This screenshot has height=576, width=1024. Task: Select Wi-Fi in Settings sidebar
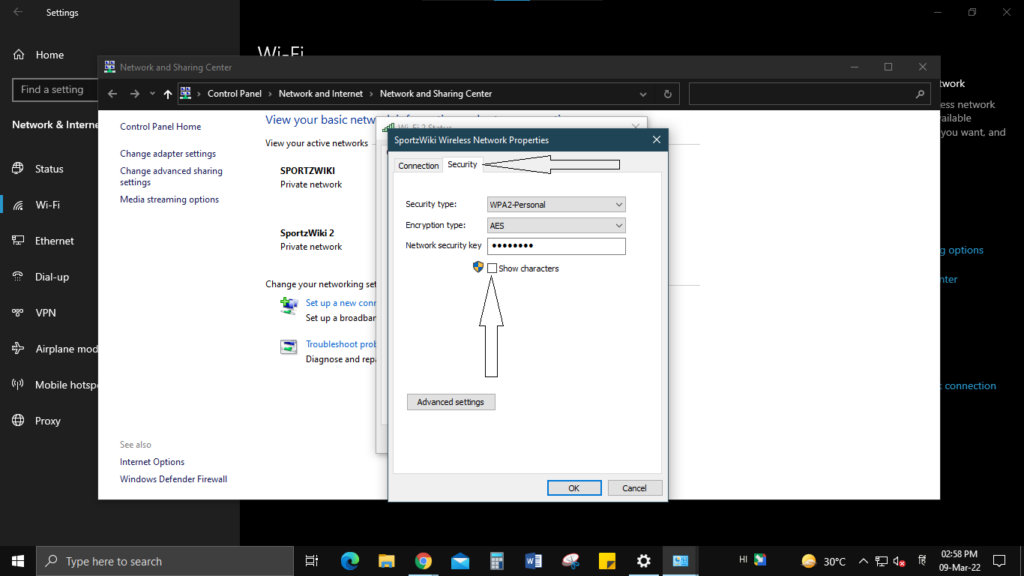[49, 204]
